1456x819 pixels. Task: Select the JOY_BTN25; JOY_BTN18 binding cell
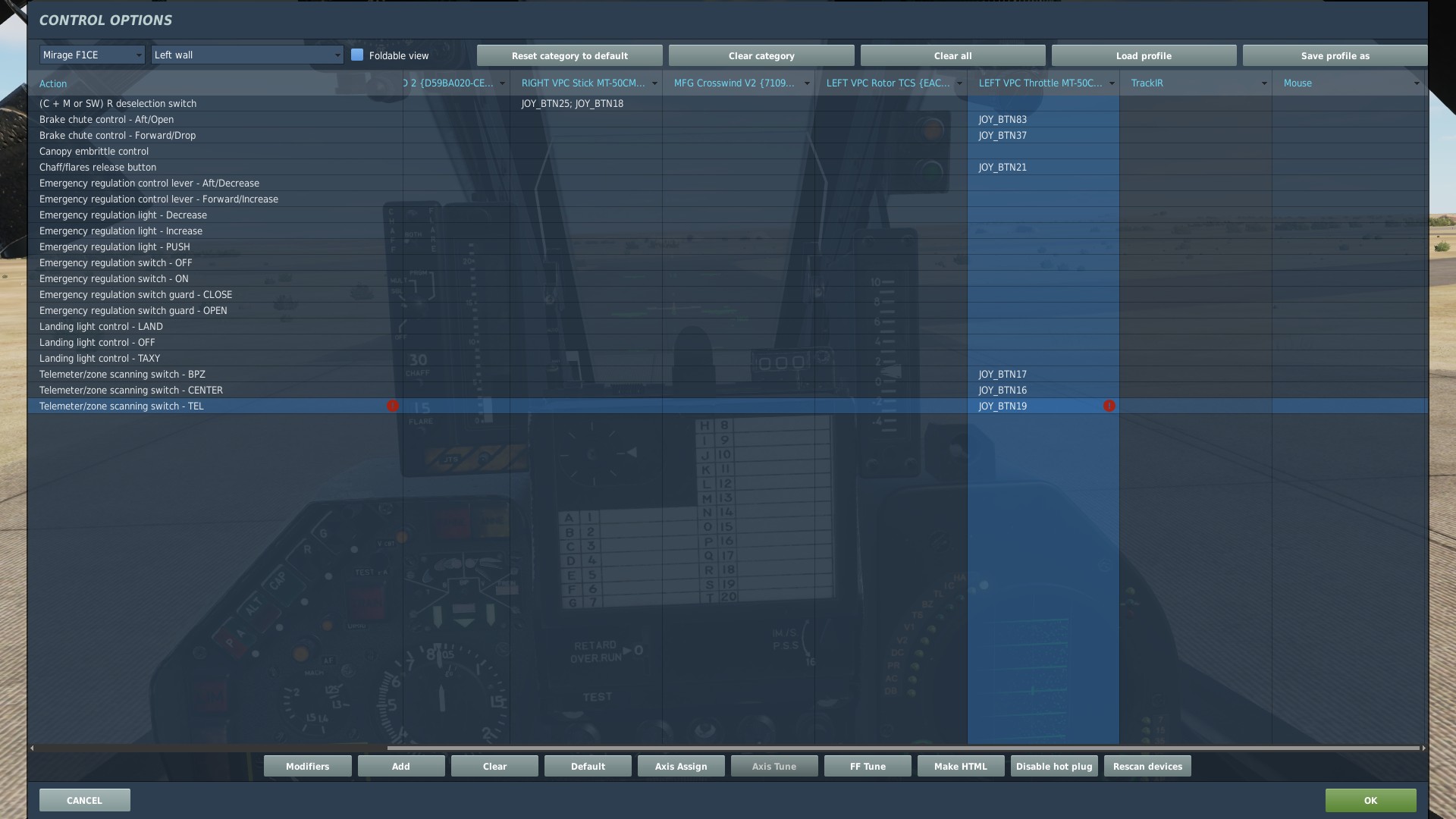pyautogui.click(x=586, y=104)
